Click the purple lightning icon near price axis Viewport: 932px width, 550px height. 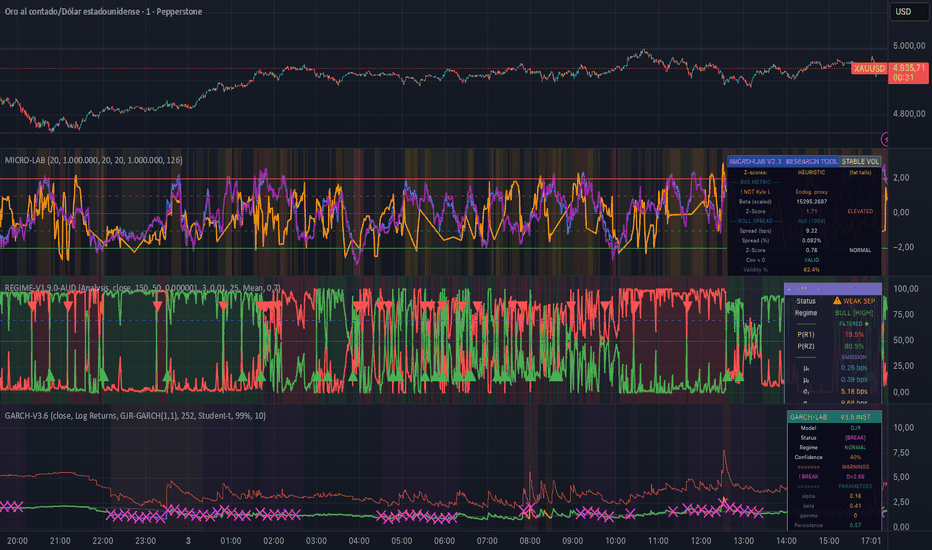tap(884, 139)
